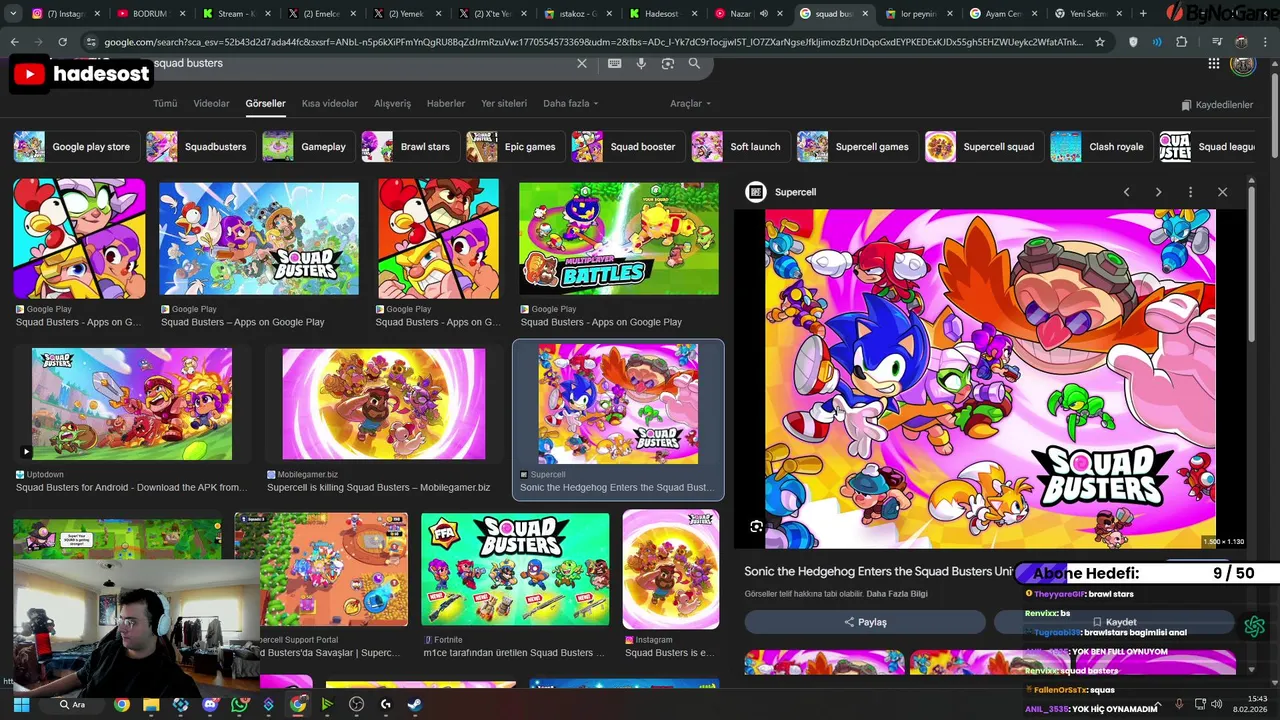Reload the page with the refresh icon
The image size is (1280, 720).
coord(62,42)
